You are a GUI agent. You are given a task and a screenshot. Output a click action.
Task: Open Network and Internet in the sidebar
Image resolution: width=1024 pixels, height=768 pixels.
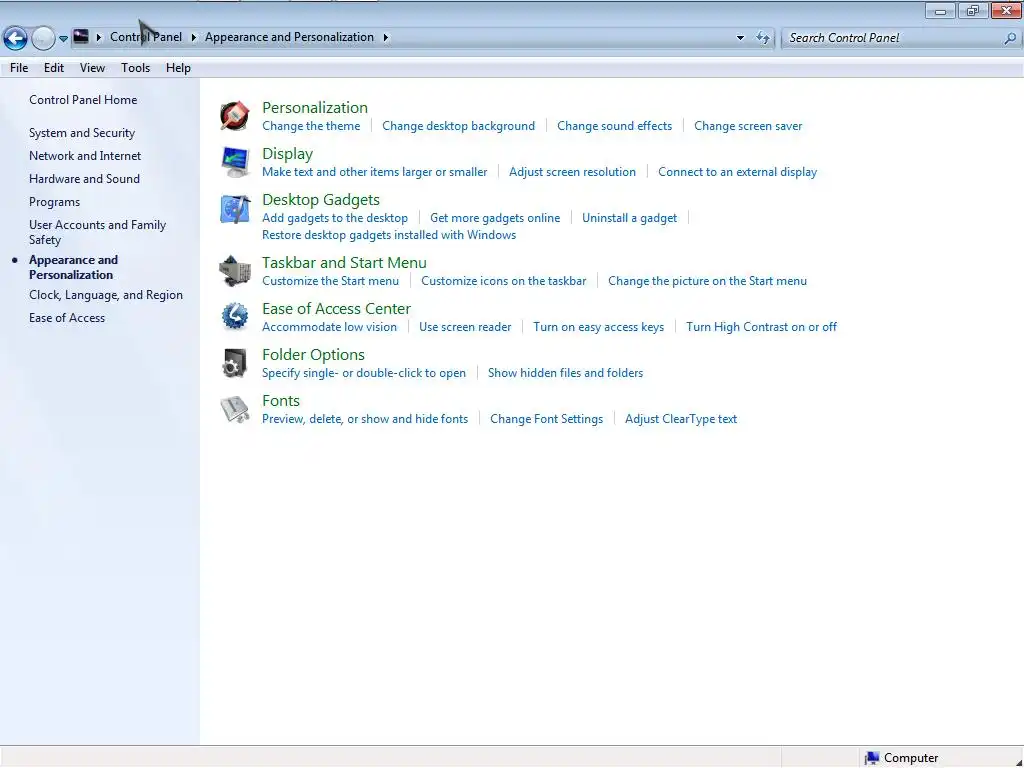coord(85,155)
